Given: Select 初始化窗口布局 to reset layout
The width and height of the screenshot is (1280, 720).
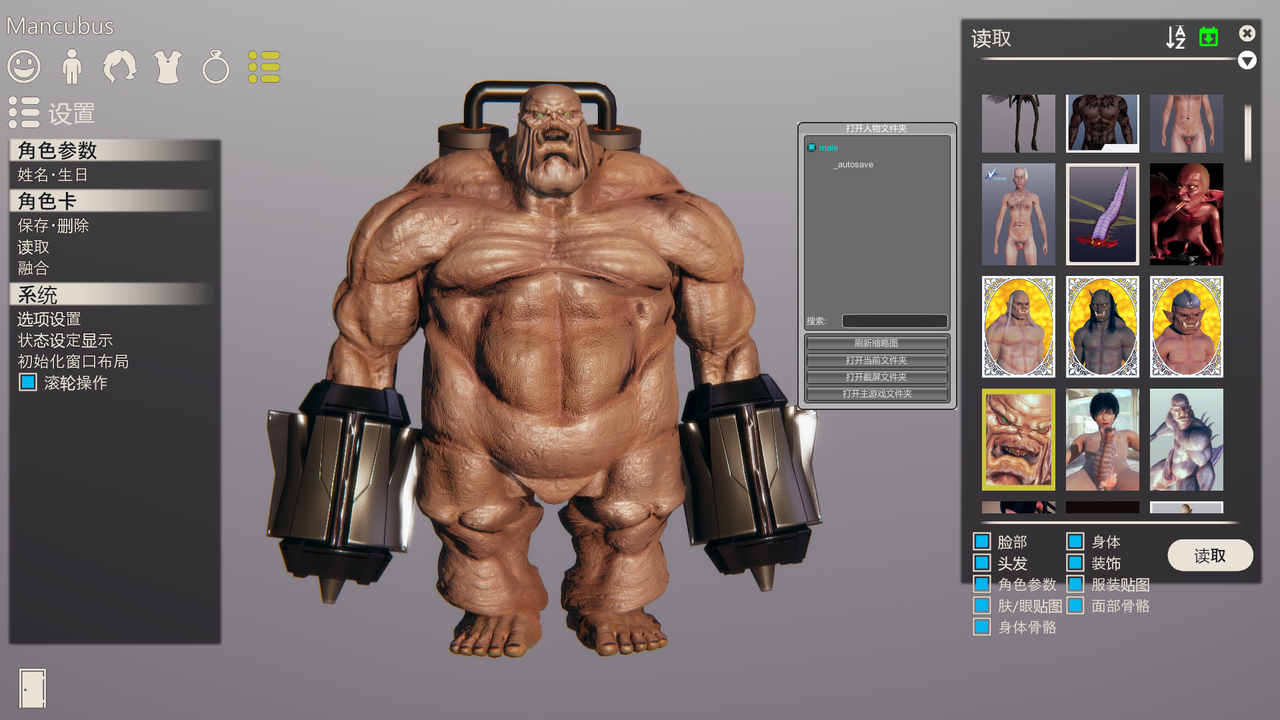Looking at the screenshot, I should point(73,361).
